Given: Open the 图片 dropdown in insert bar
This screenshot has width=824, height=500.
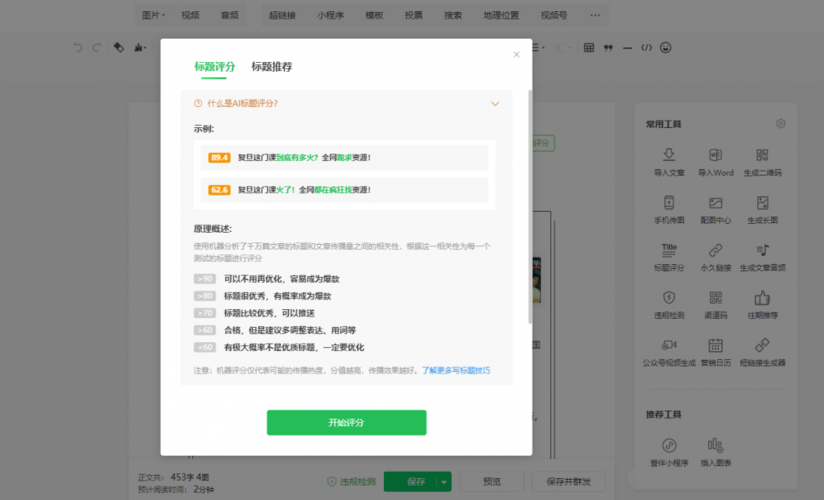Looking at the screenshot, I should [153, 15].
